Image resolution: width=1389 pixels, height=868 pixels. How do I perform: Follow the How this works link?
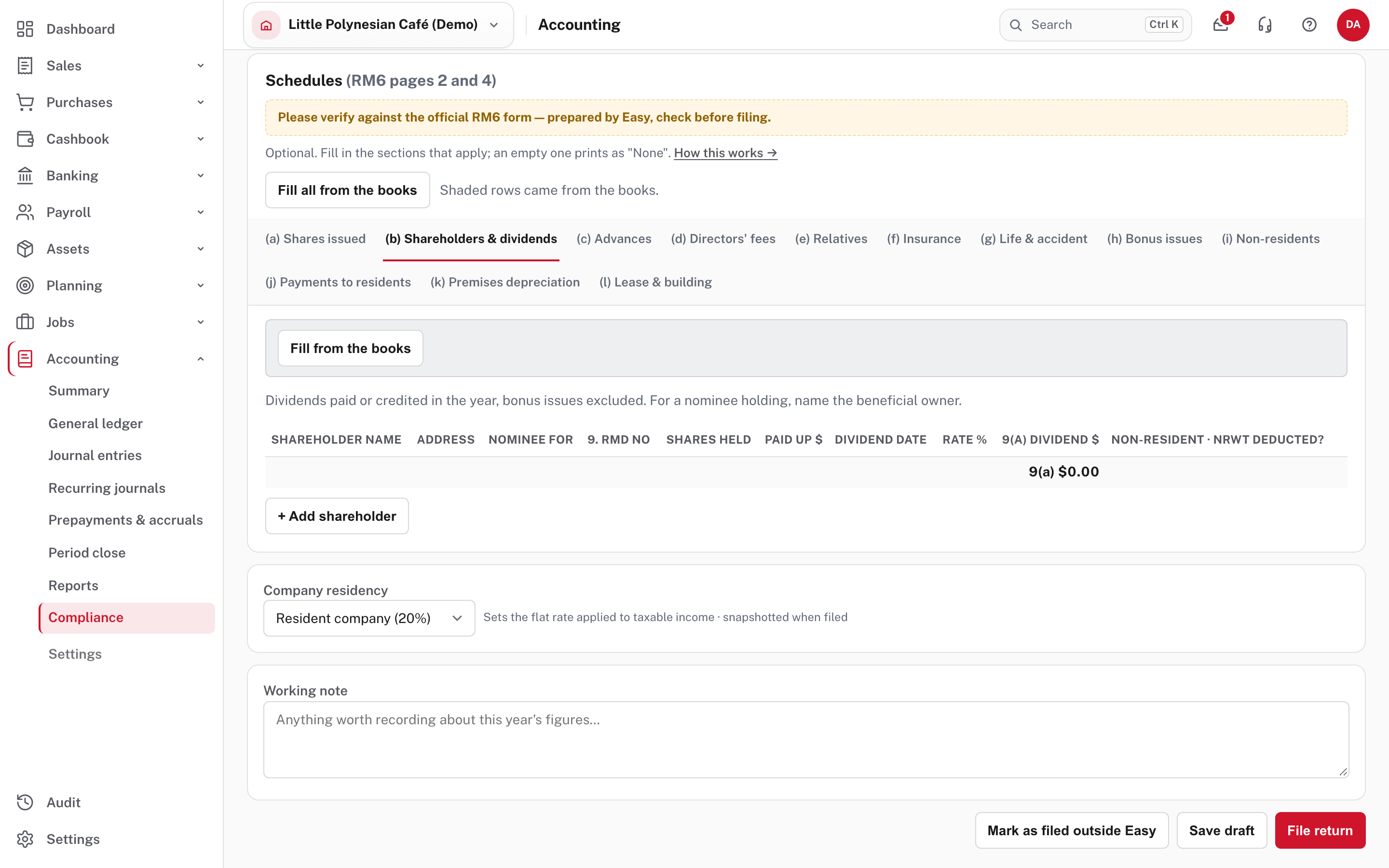[x=725, y=153]
